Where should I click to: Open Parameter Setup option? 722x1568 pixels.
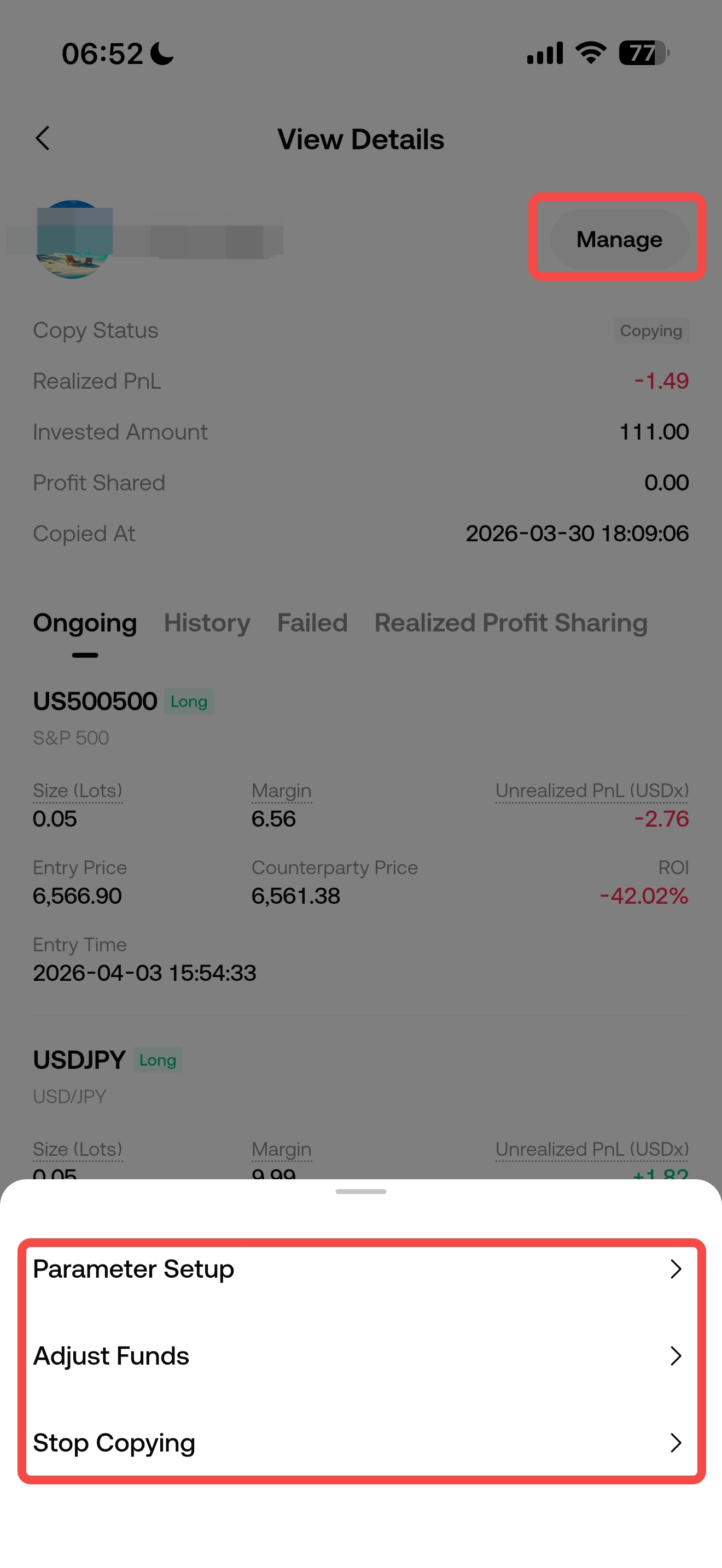point(133,1269)
